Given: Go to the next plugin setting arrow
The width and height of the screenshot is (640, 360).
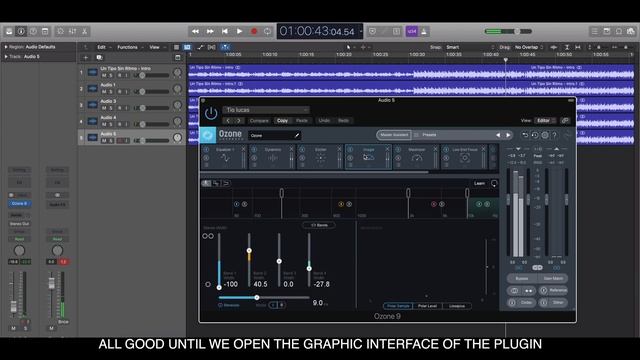Looking at the screenshot, I should 239,121.
